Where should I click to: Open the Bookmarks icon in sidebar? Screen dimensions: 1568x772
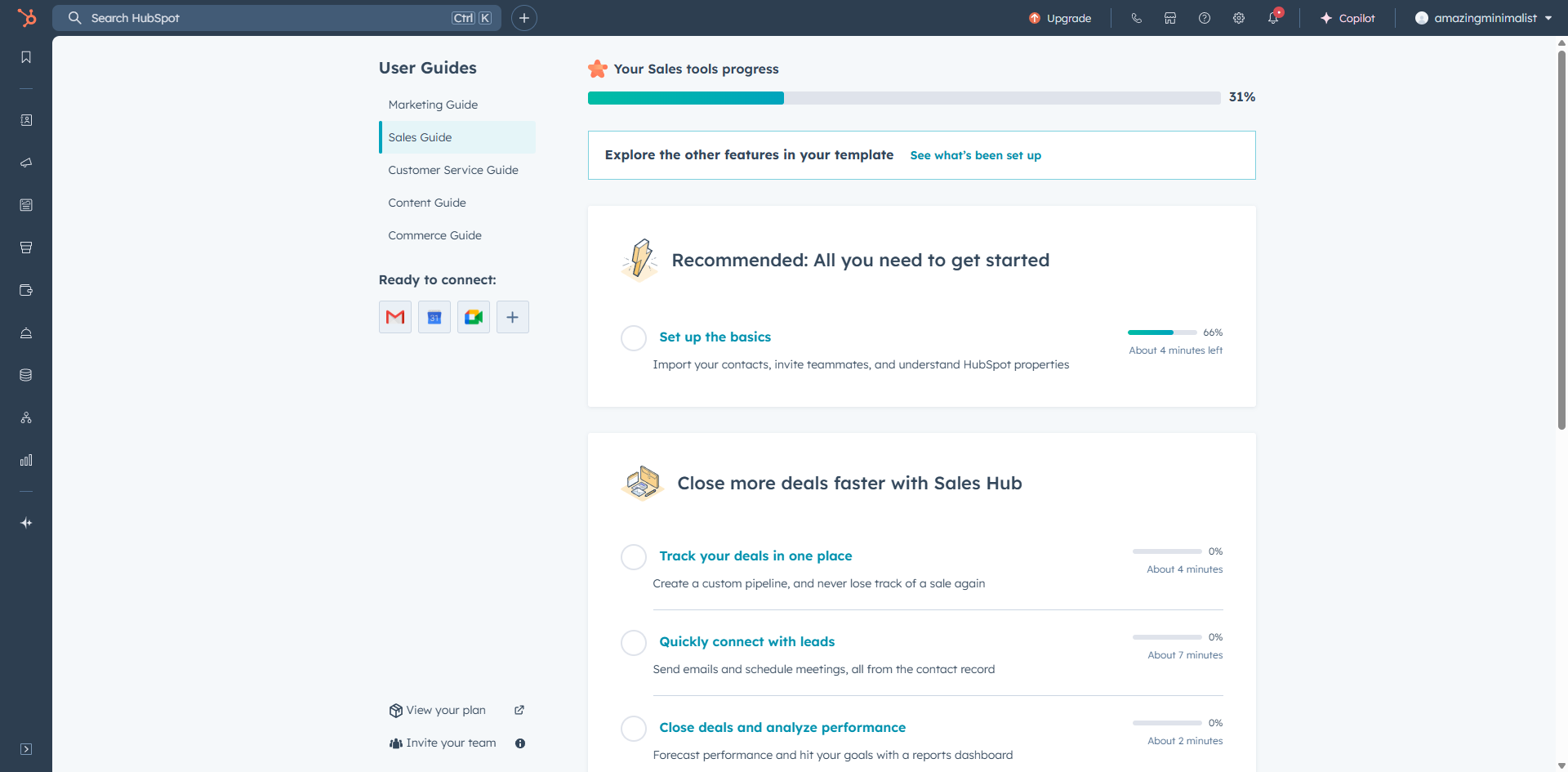(x=26, y=57)
